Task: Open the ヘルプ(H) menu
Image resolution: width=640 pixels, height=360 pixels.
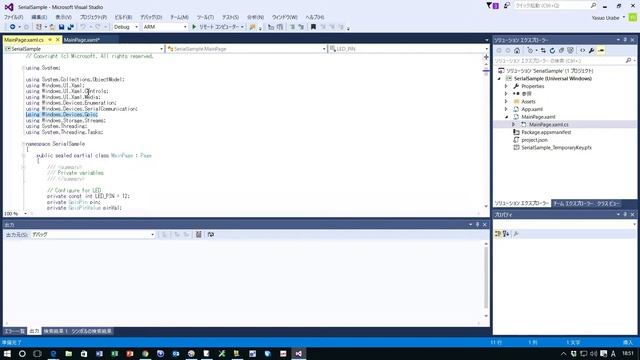Action: (x=315, y=17)
